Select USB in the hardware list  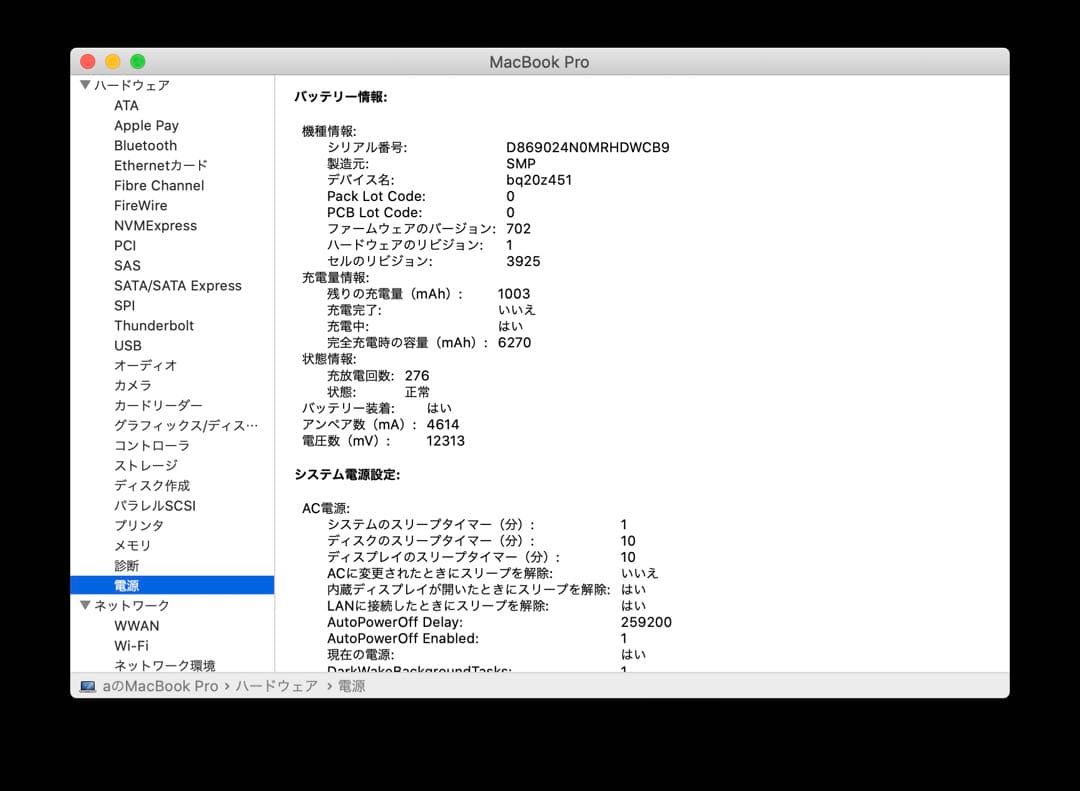127,345
